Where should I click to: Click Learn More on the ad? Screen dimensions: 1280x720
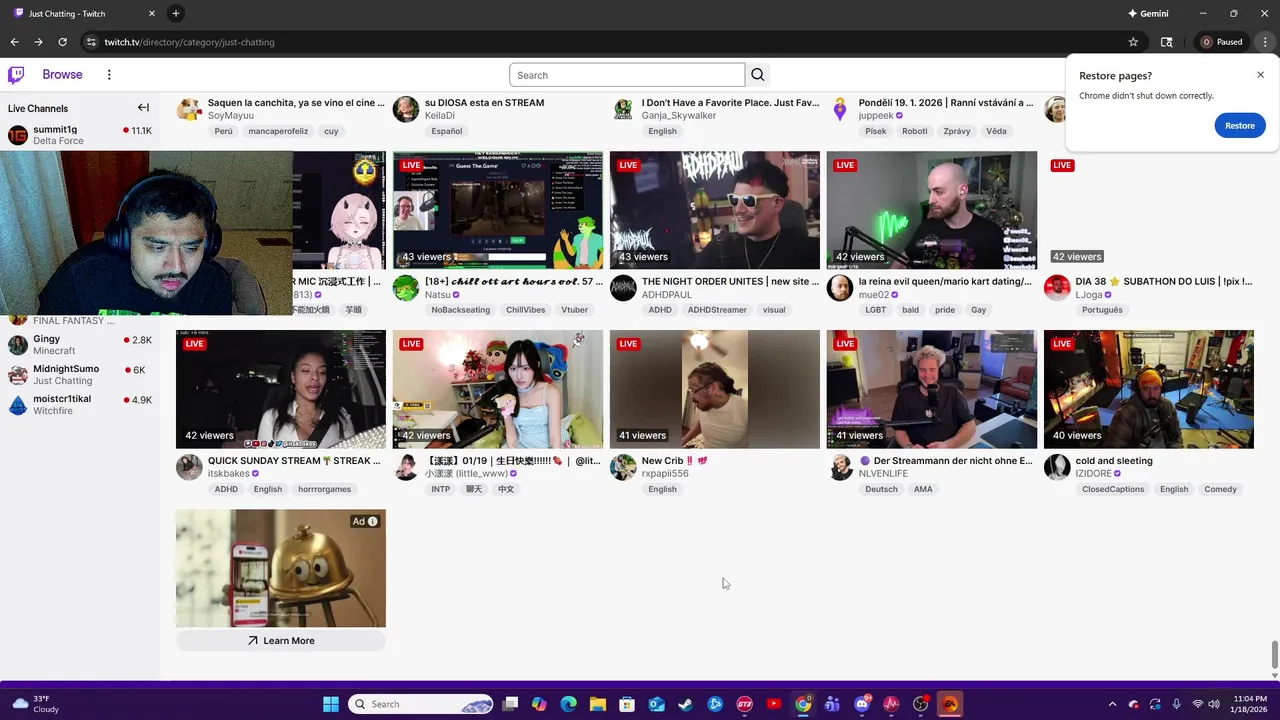click(281, 641)
